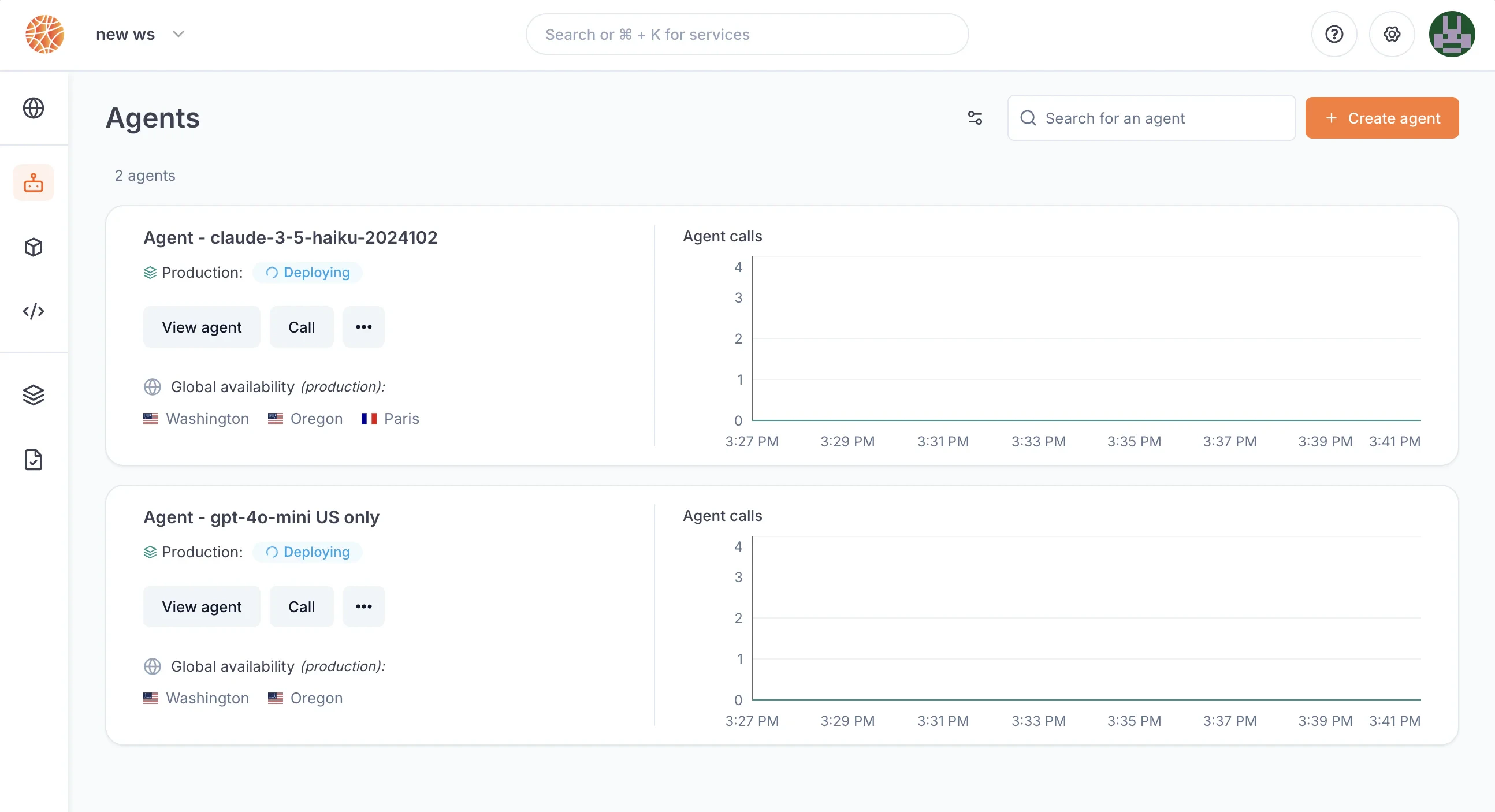This screenshot has width=1495, height=812.
Task: Open the overflow menu for gpt-4o-mini agent
Action: (364, 606)
